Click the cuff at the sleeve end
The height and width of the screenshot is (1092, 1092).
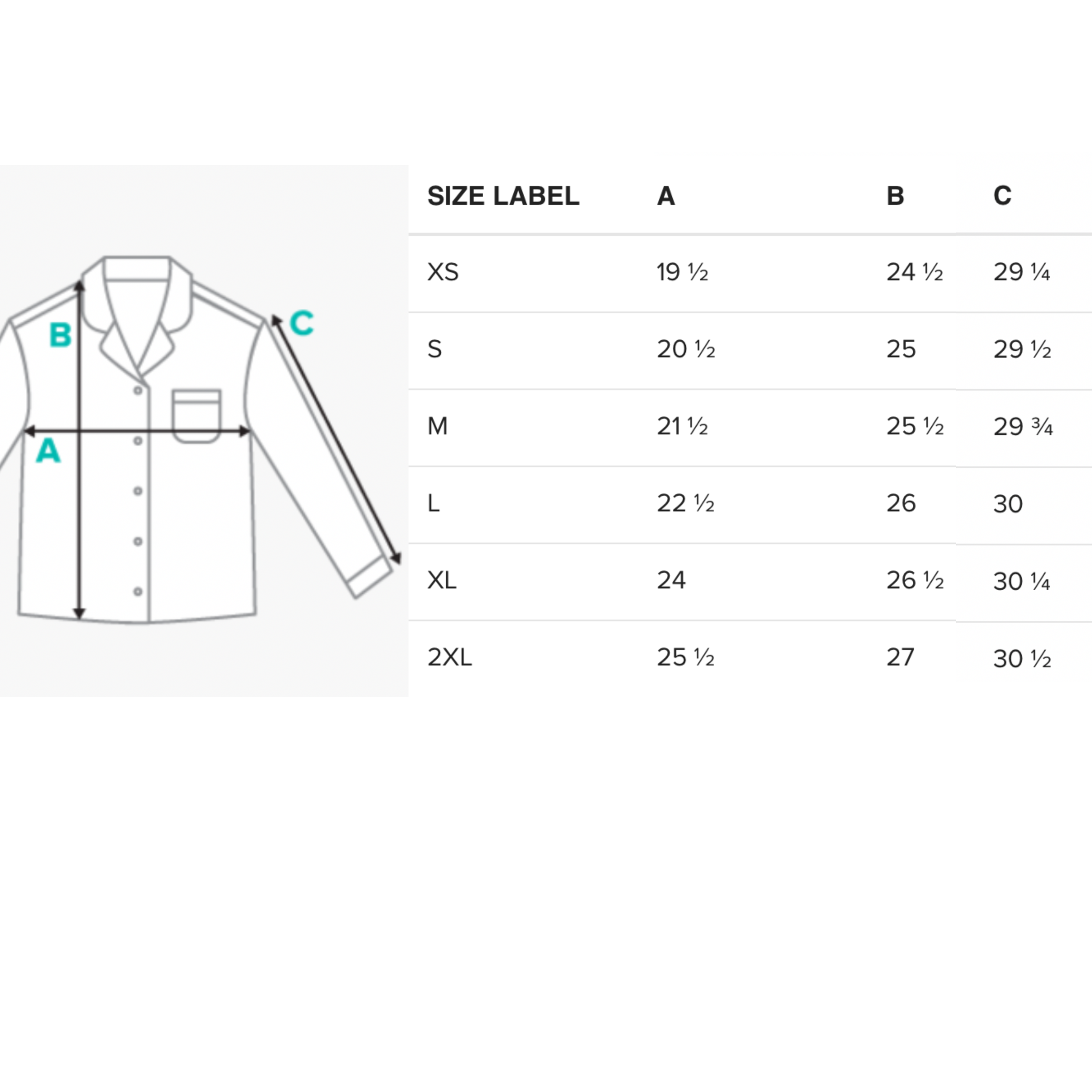pos(369,577)
